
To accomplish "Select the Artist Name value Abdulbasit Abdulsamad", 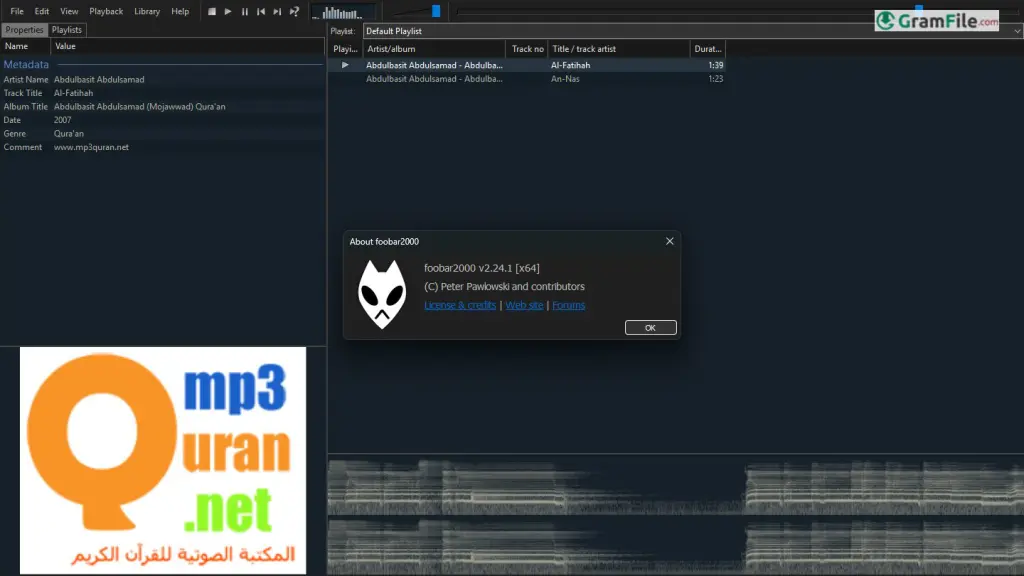I will 99,80.
